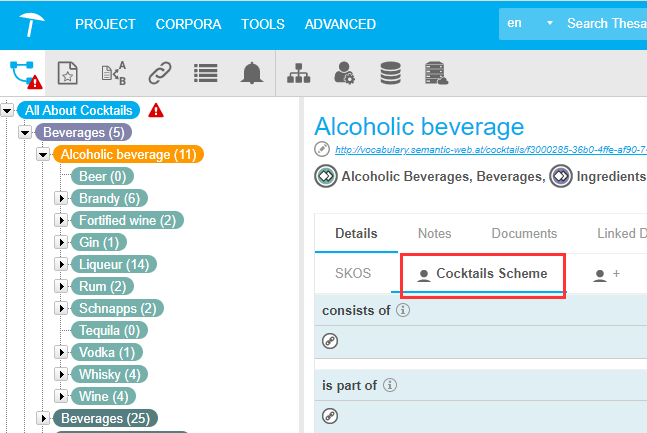Open the hierarchy tree view icon
The height and width of the screenshot is (433, 647).
click(x=22, y=73)
